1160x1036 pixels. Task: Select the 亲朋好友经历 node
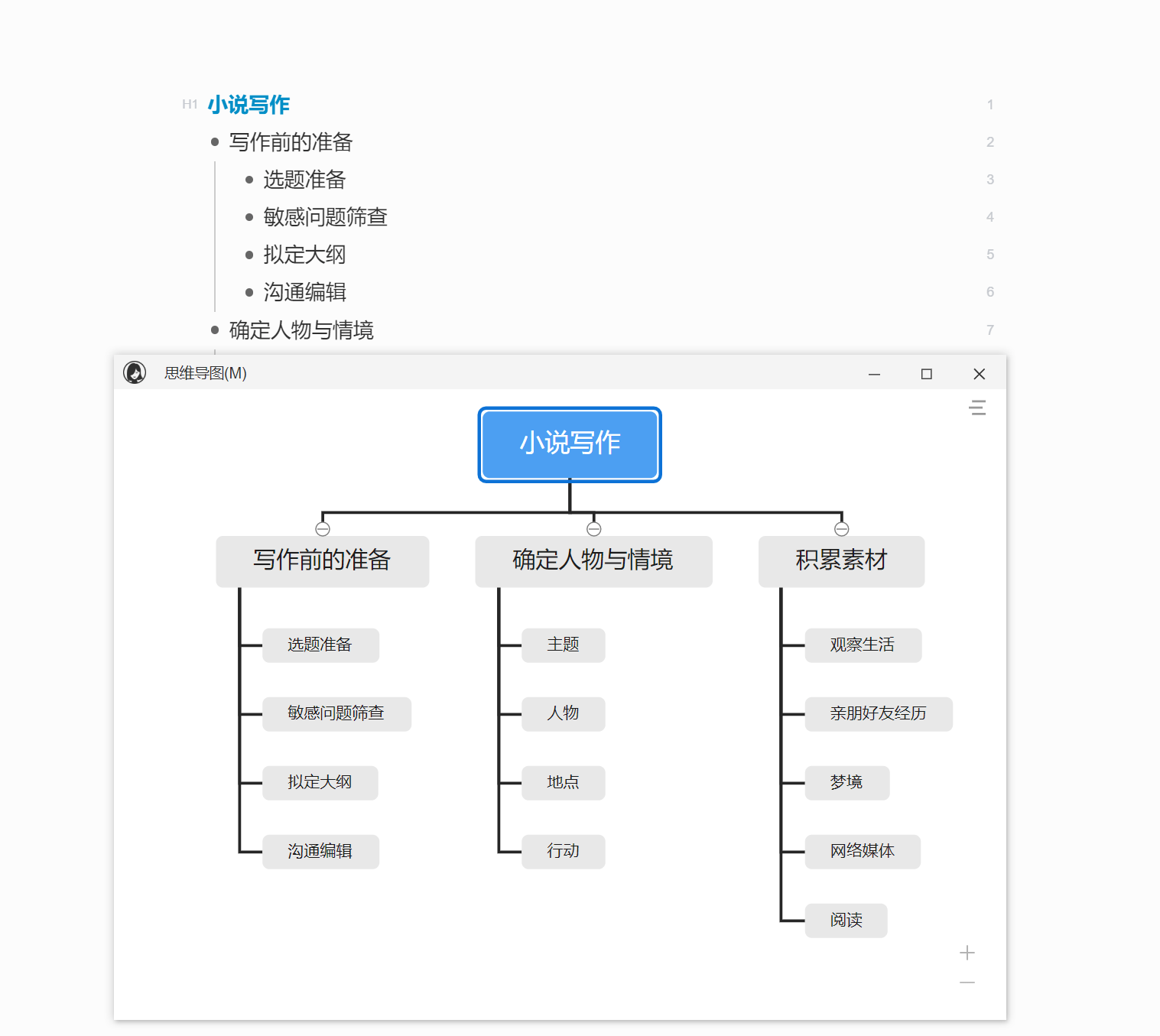click(x=879, y=714)
